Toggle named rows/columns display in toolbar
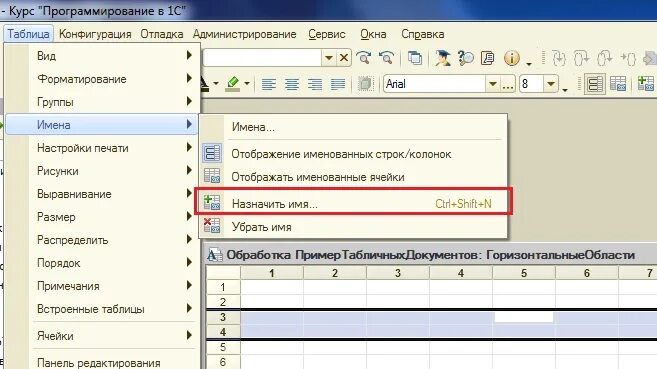 tap(595, 84)
